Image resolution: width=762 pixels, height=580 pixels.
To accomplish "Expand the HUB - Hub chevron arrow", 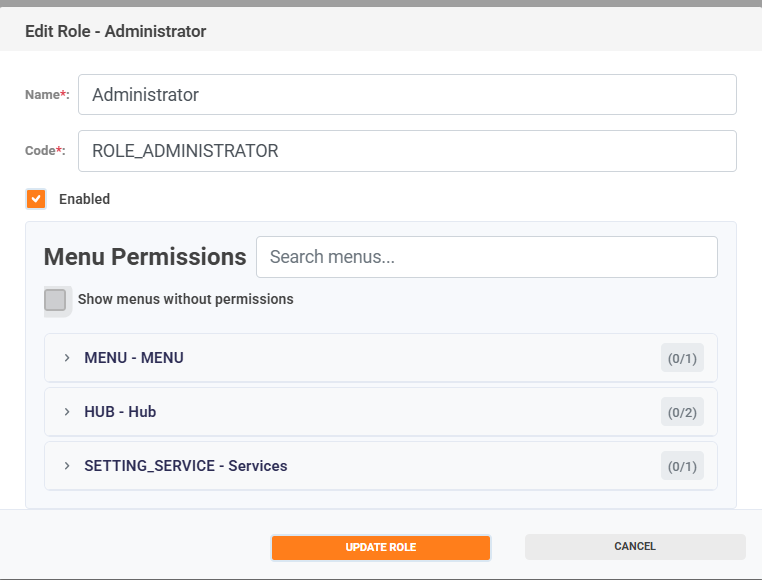I will [67, 412].
